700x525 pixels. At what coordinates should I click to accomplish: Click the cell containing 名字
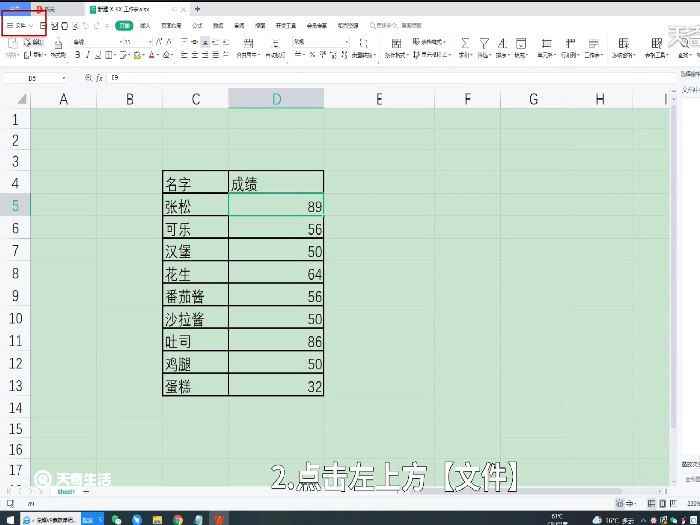(x=196, y=182)
